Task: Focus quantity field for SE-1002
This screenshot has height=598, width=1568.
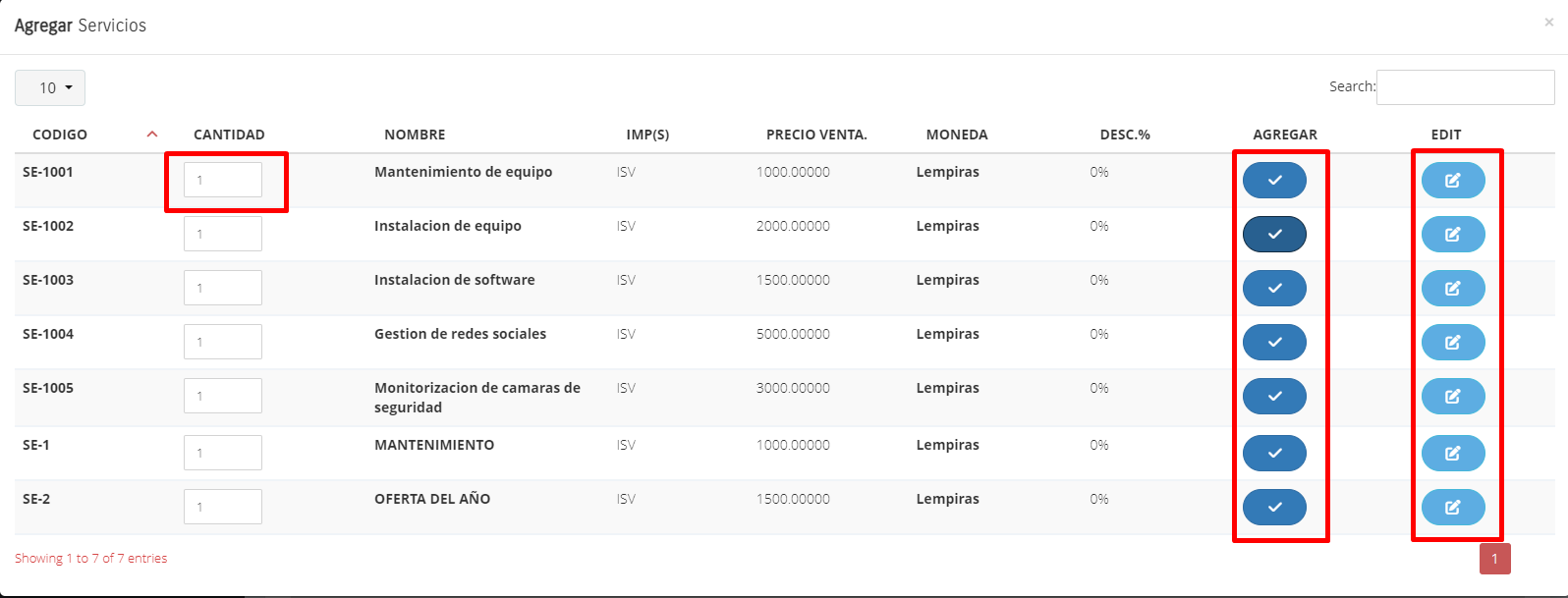Action: [223, 235]
